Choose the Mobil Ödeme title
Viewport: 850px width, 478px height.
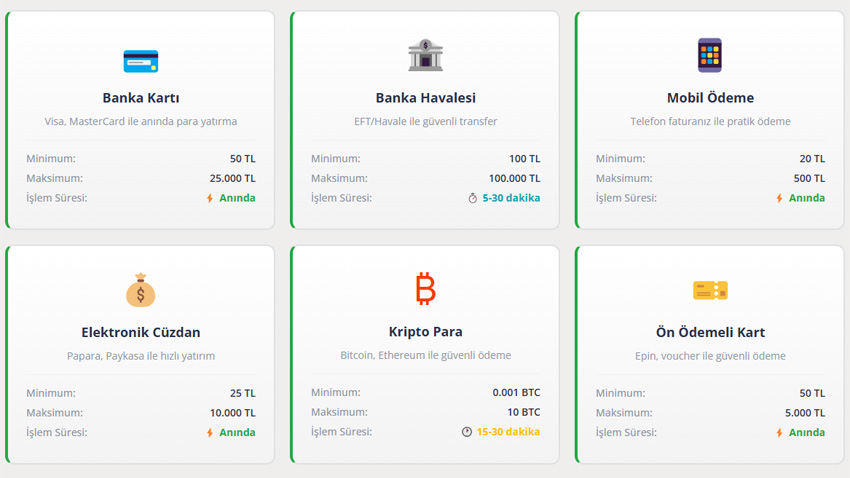710,98
